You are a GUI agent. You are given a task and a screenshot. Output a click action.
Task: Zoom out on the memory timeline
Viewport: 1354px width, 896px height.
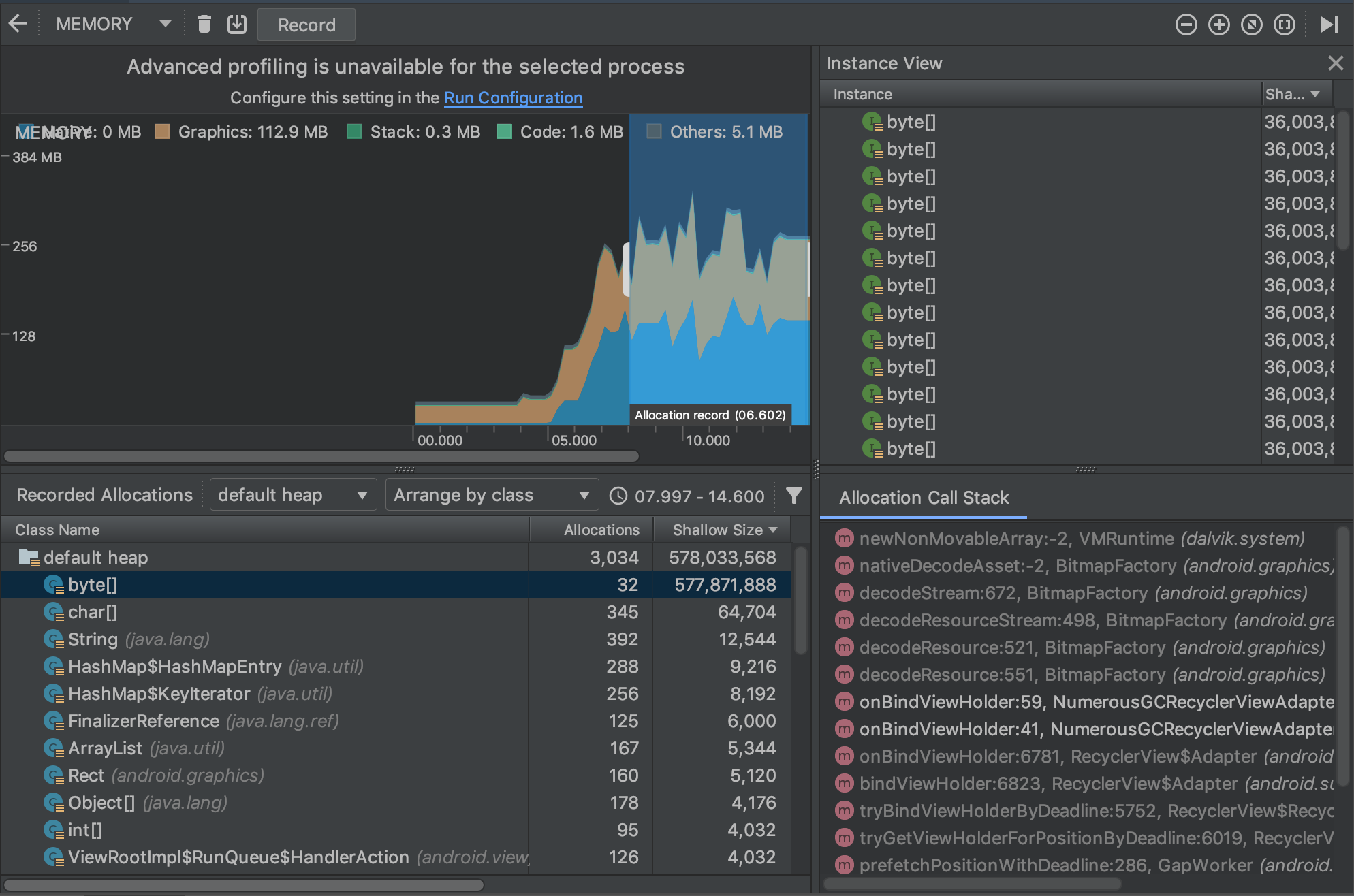pyautogui.click(x=1185, y=24)
